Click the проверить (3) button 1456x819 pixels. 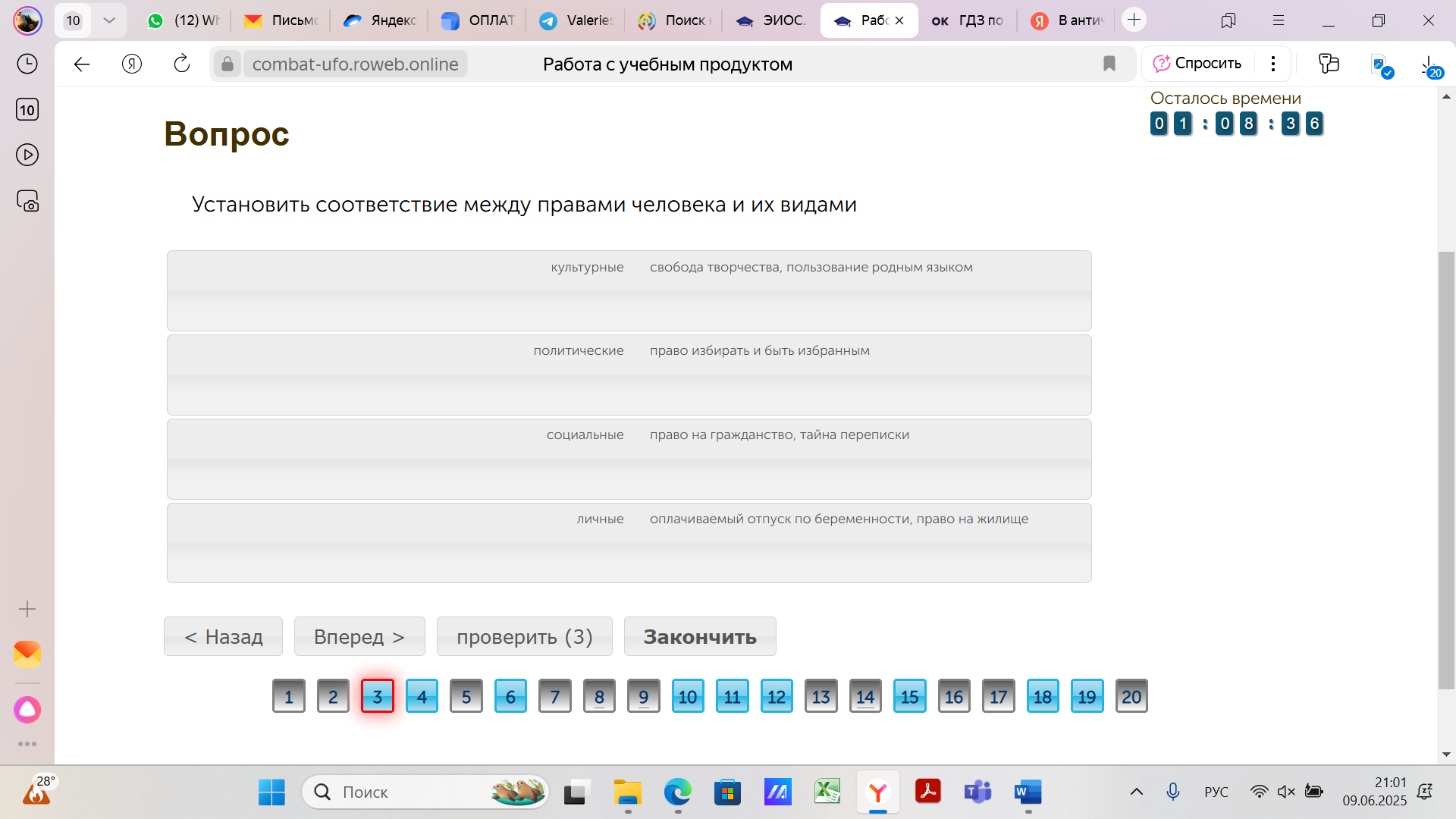click(524, 636)
